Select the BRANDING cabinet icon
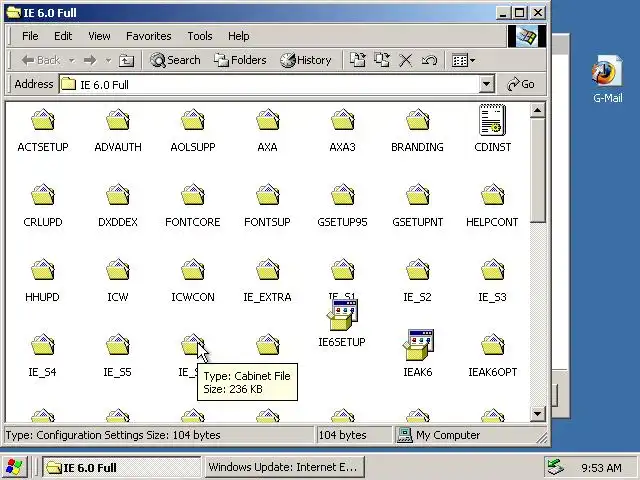This screenshot has height=480, width=640. (x=418, y=120)
